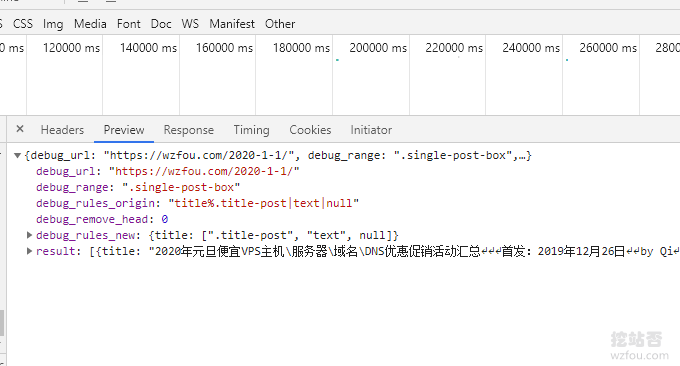This screenshot has height=366, width=680.
Task: Collapse the root JSON object arrow
Action: 17,155
